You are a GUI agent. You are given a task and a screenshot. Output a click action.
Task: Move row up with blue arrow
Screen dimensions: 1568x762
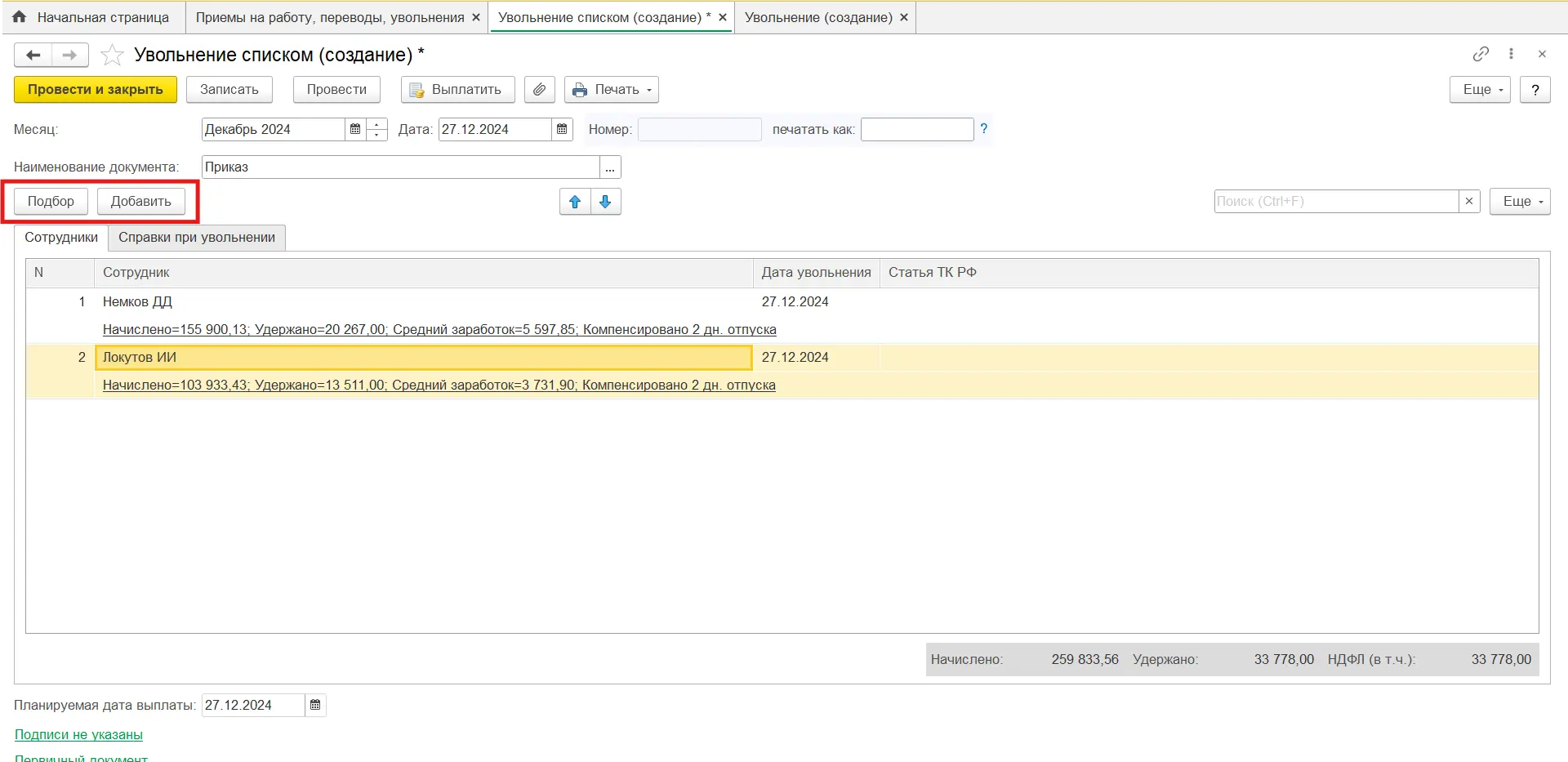(x=575, y=202)
